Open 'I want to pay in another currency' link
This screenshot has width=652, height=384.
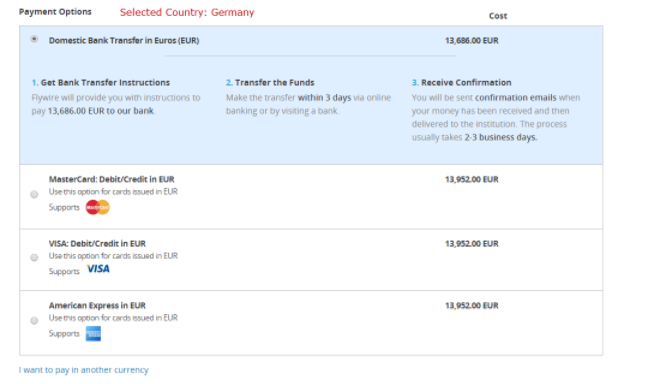tap(84, 370)
